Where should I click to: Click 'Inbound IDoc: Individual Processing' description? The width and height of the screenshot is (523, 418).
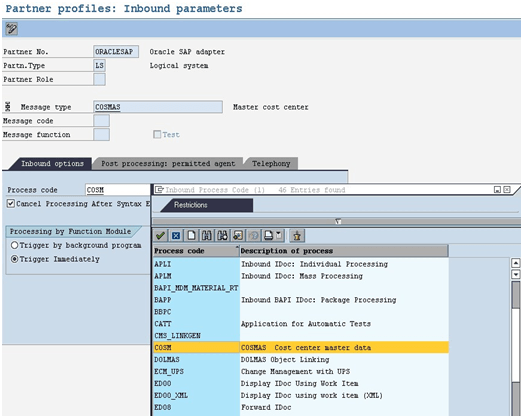click(x=314, y=264)
